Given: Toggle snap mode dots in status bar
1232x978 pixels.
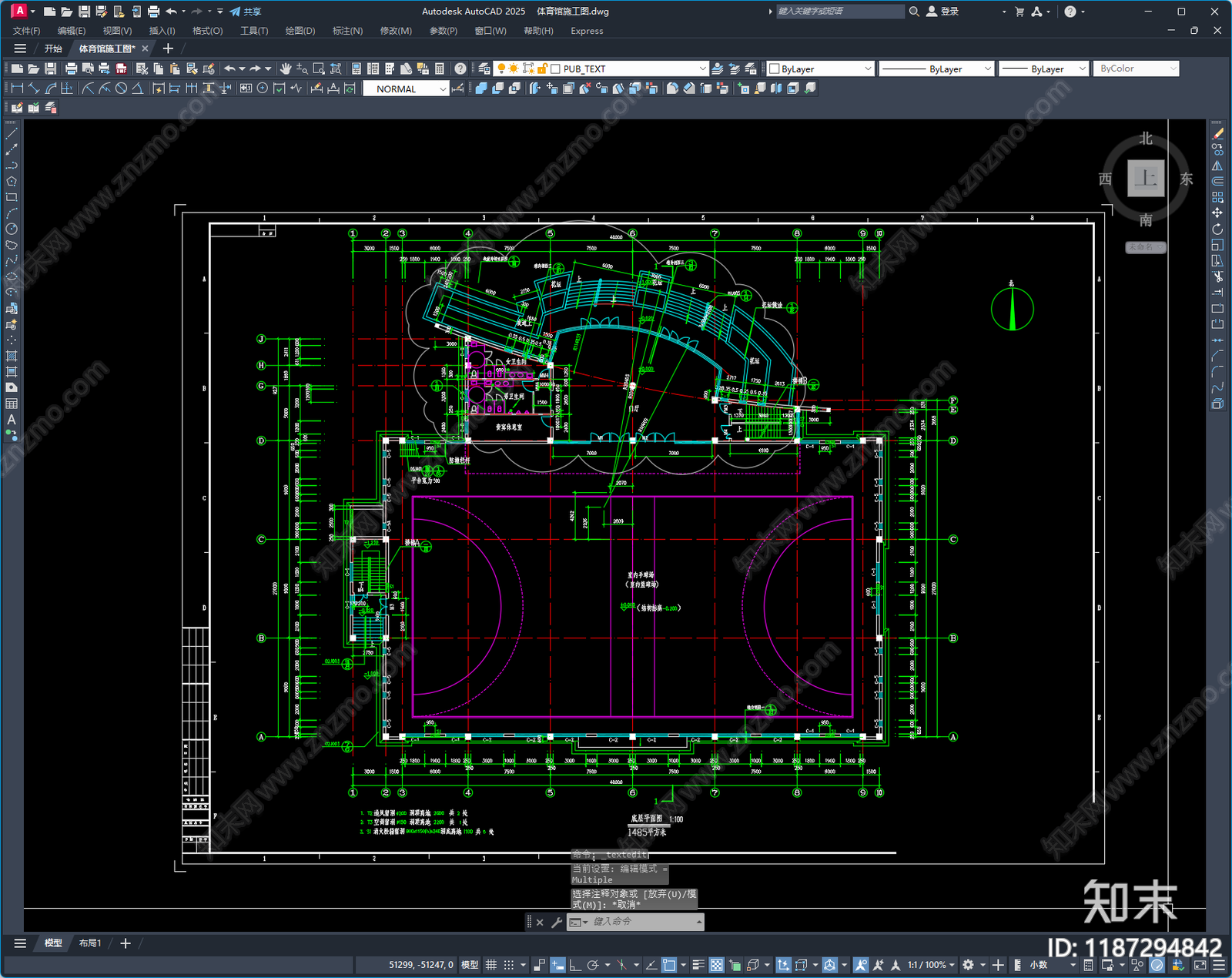Looking at the screenshot, I should click(x=509, y=965).
